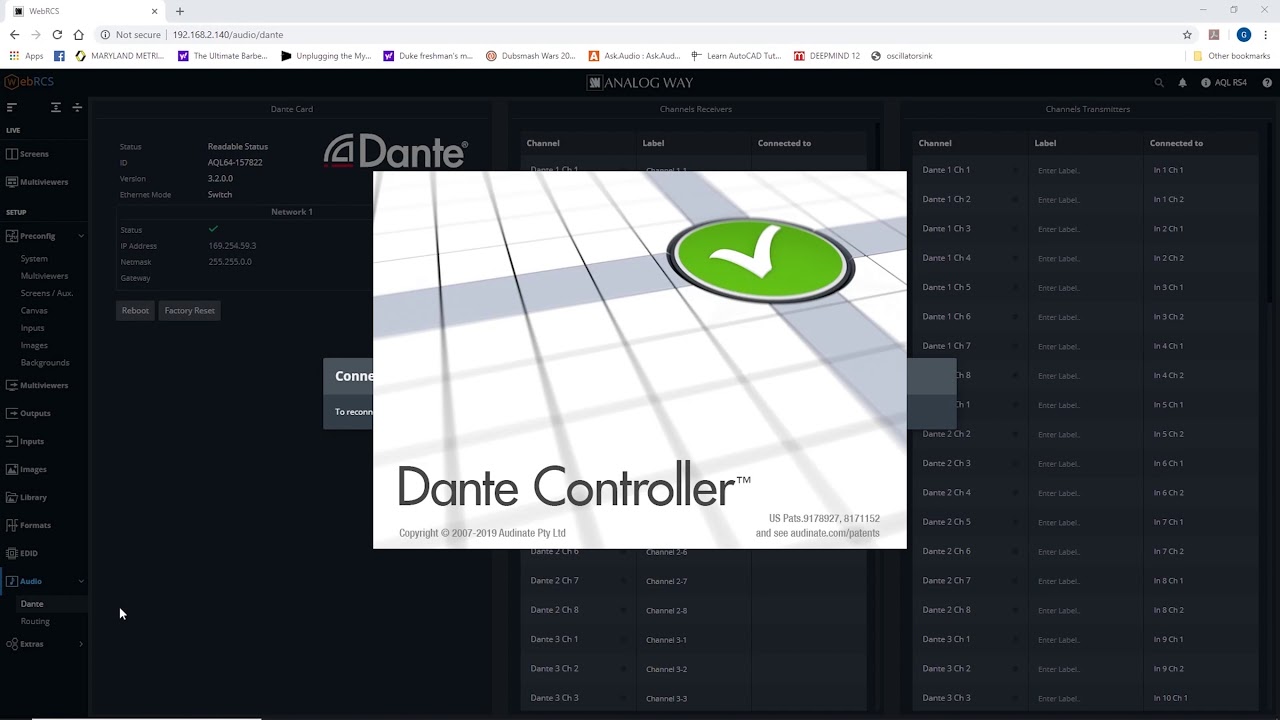Open the Formats section

28,525
